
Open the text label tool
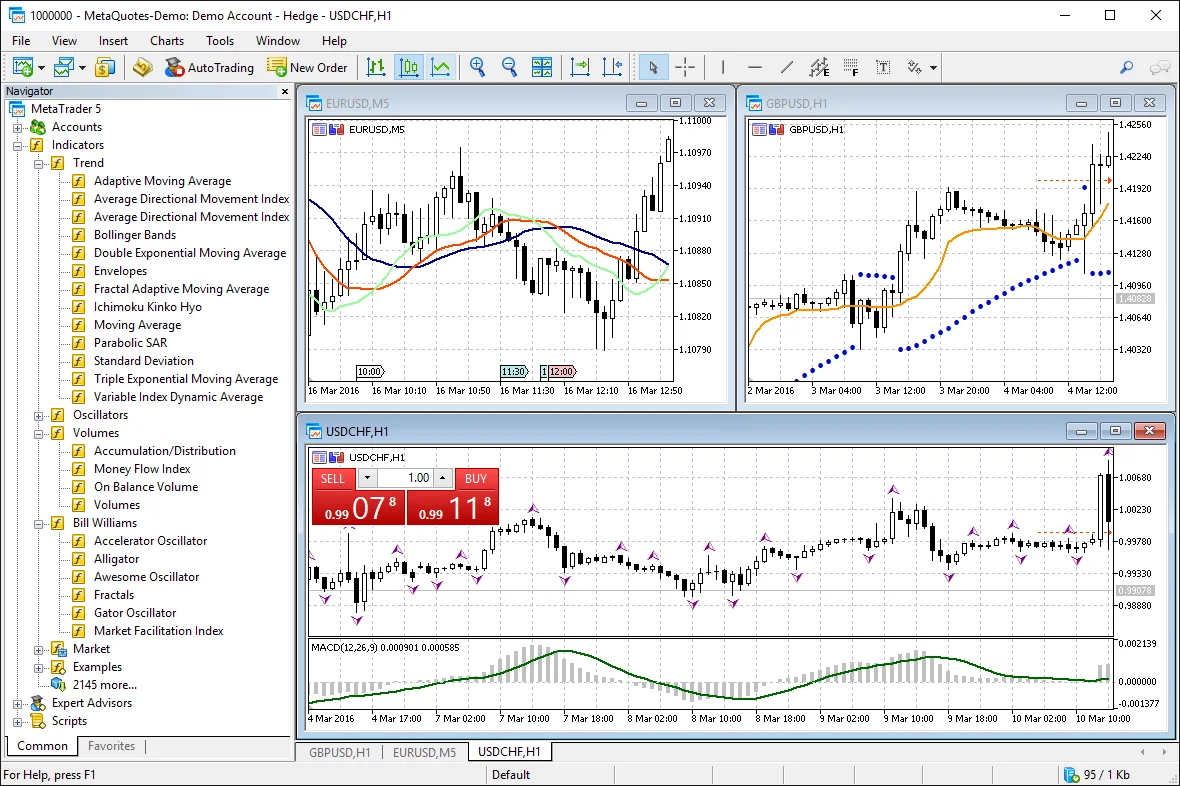(882, 67)
